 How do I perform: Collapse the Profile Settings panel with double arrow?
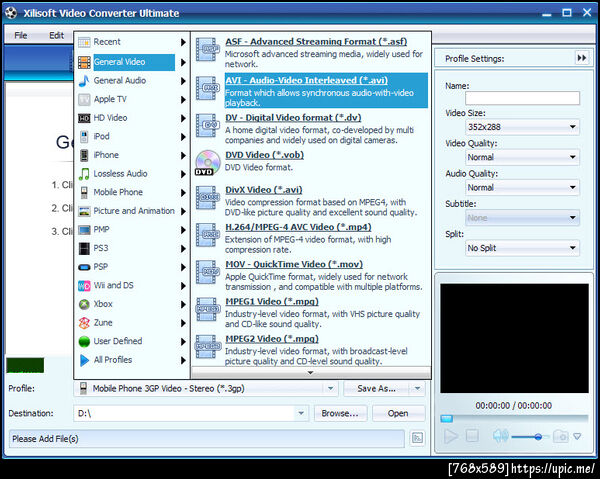pyautogui.click(x=581, y=58)
